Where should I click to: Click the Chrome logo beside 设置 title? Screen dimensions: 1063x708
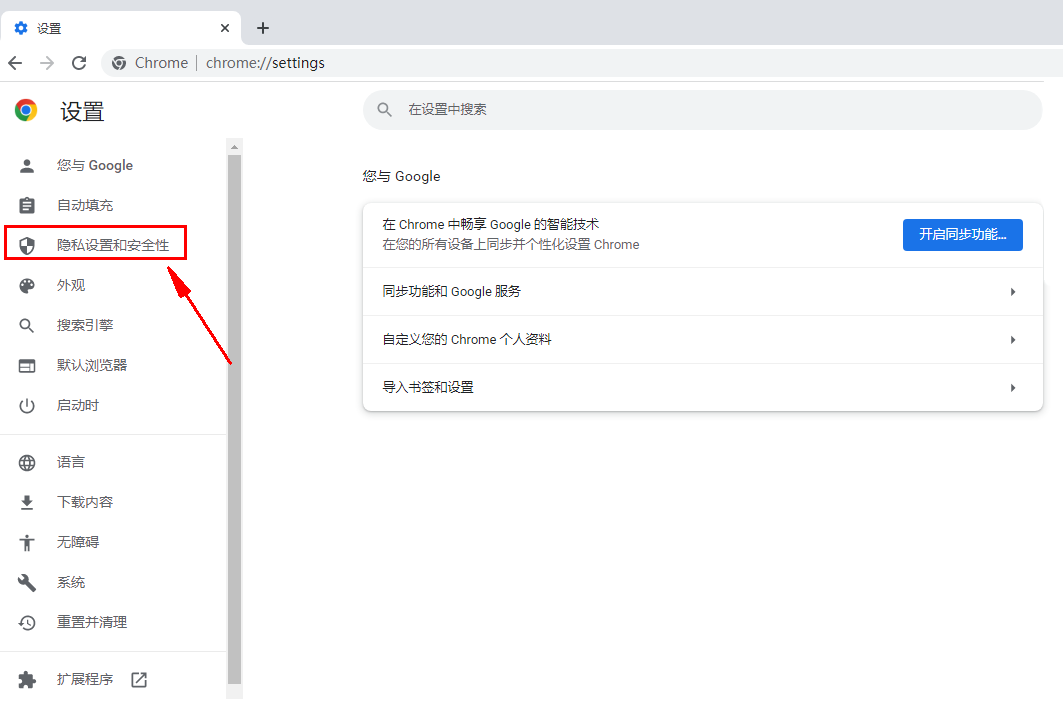tap(26, 110)
